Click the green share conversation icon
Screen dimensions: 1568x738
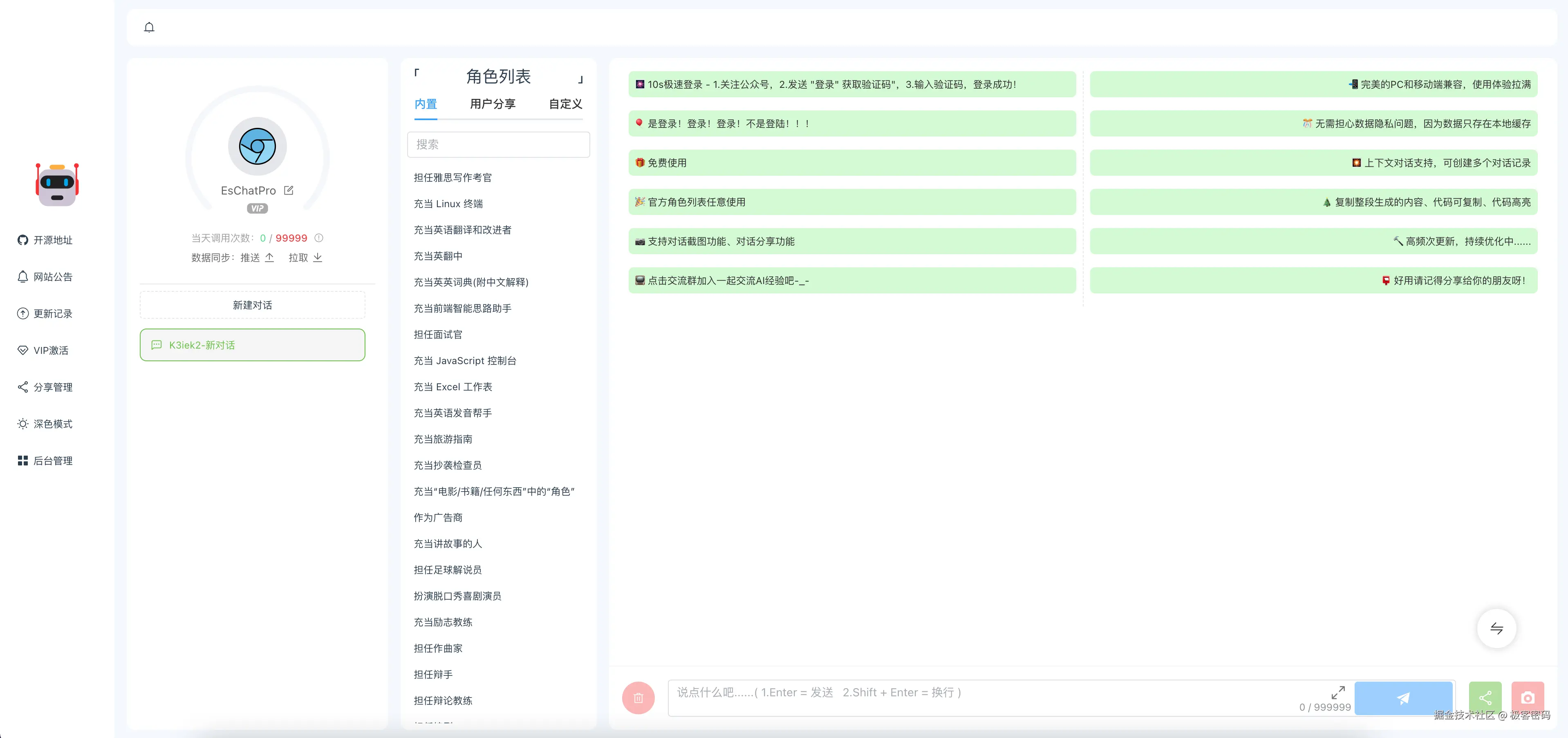(1485, 698)
